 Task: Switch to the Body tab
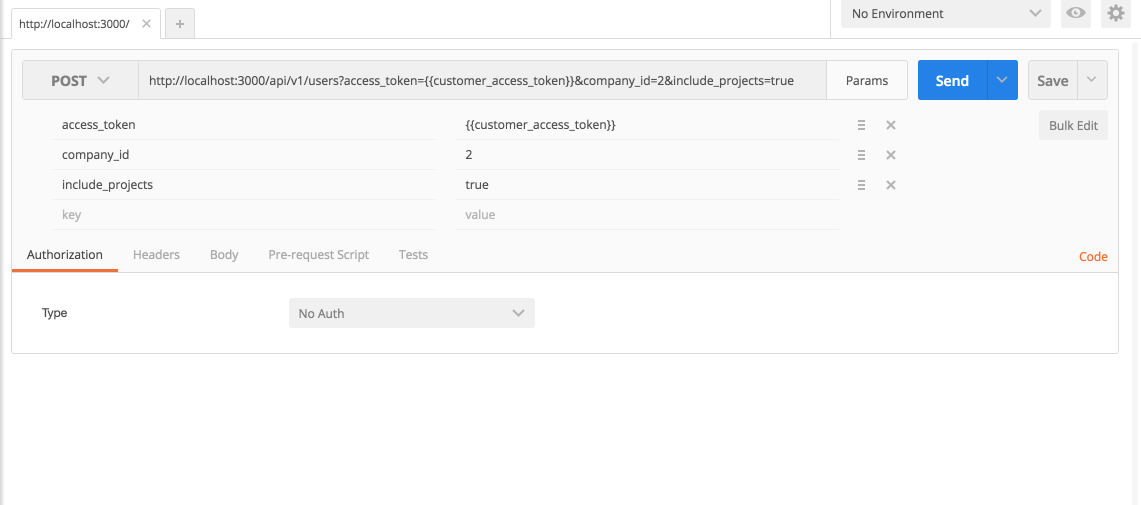pos(224,255)
